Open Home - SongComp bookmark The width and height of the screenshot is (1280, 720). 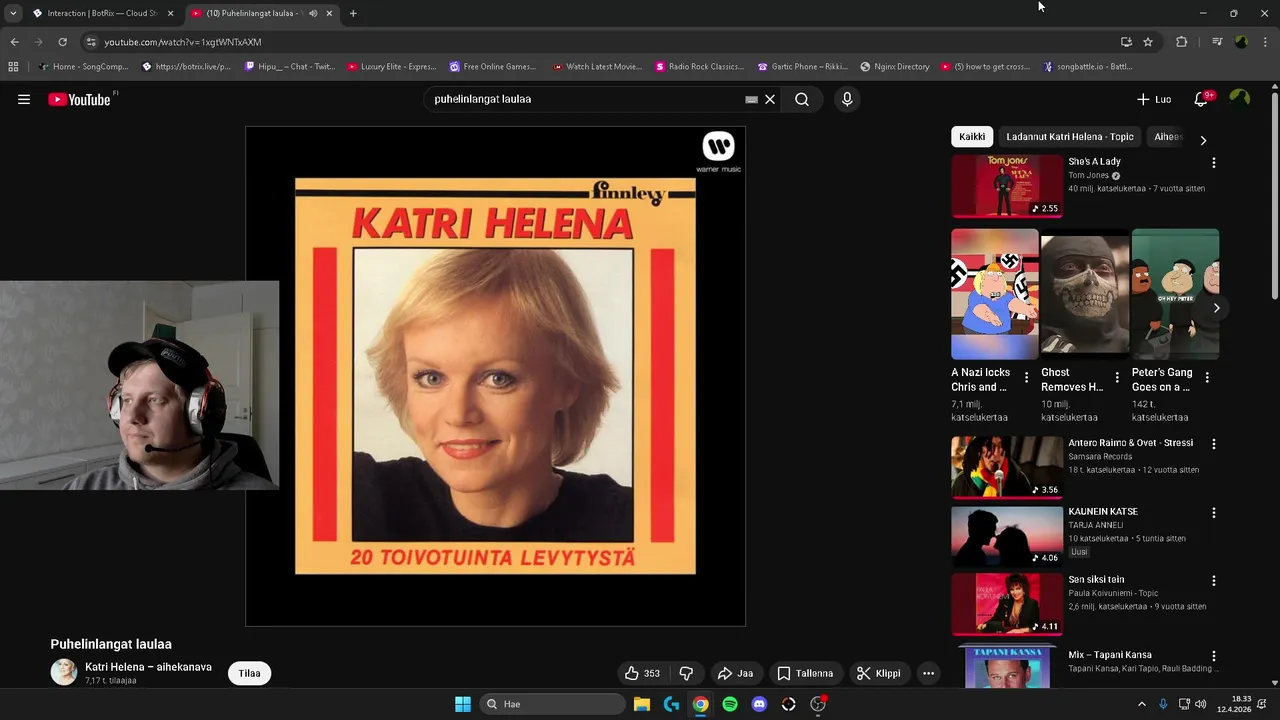point(83,67)
